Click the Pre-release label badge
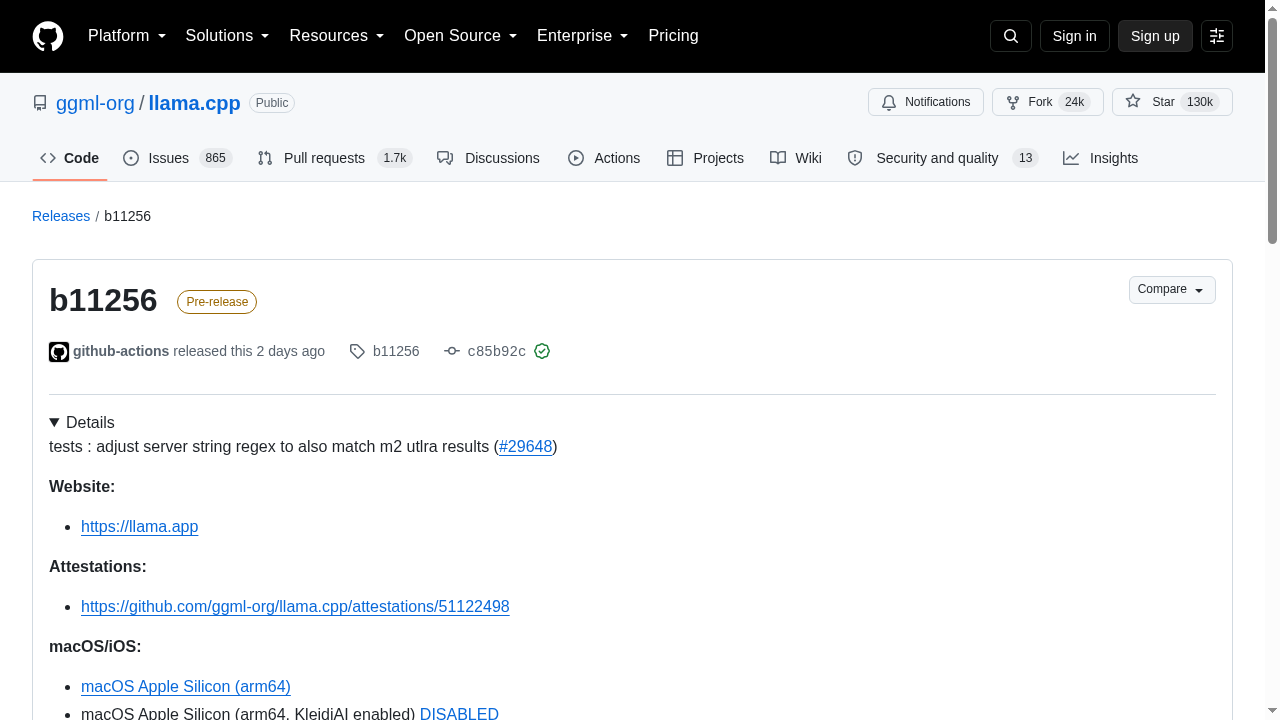Viewport: 1280px width, 720px height. (217, 302)
